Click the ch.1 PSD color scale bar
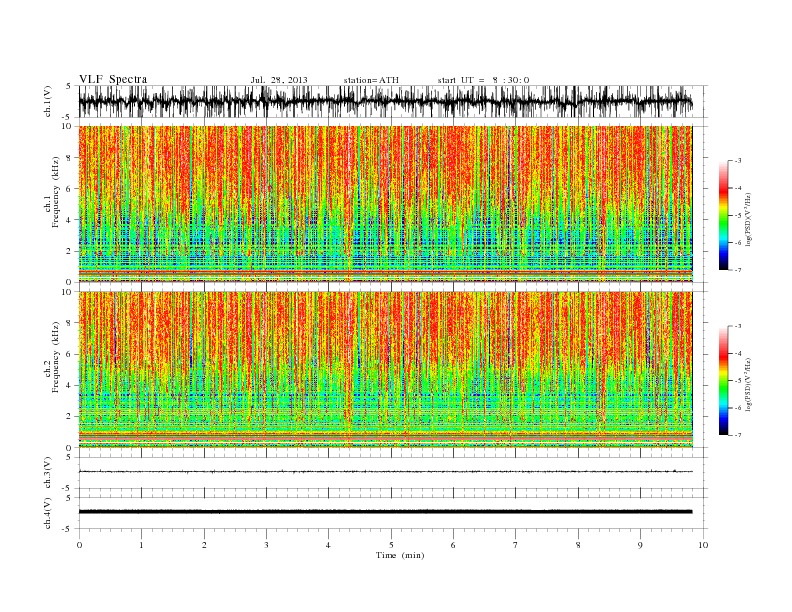 723,215
